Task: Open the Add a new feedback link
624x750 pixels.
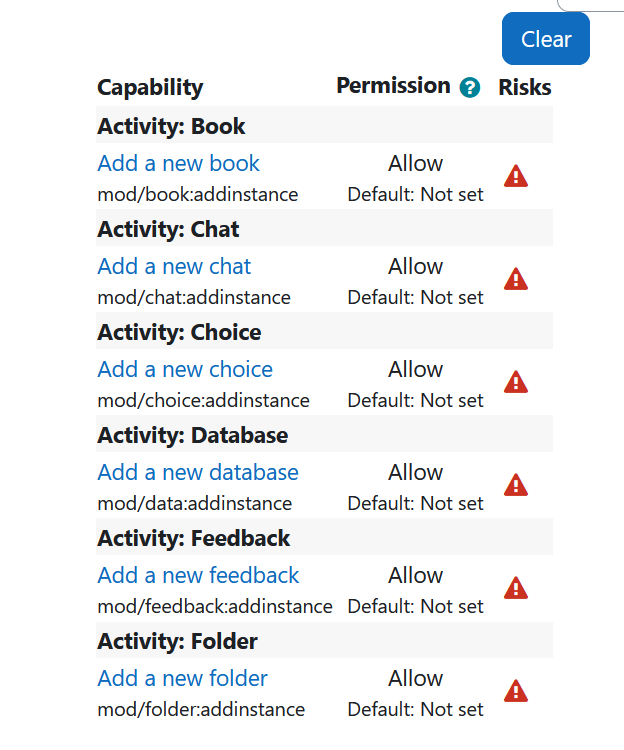Action: pos(198,575)
